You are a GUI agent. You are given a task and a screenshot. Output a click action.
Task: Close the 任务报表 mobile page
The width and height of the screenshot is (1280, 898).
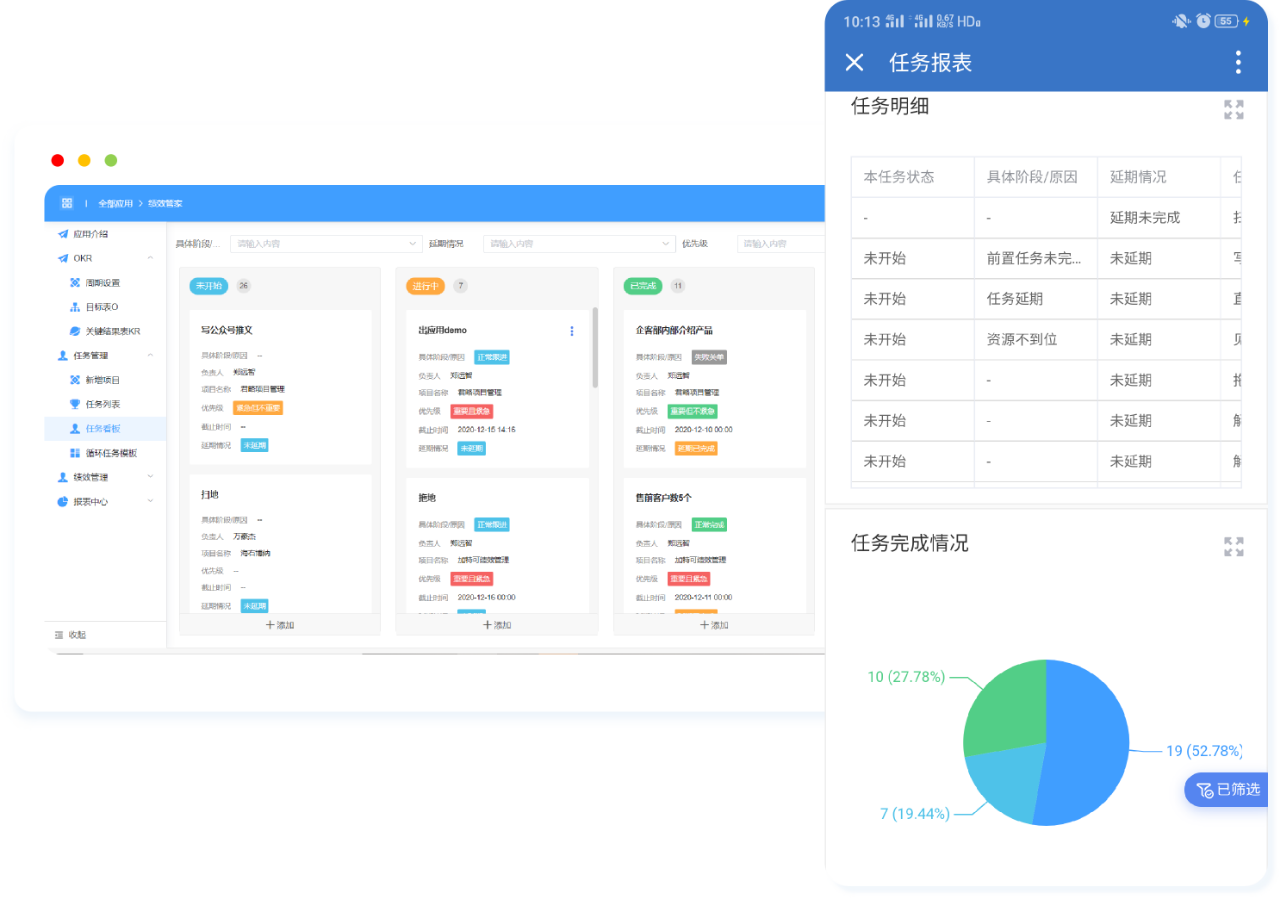pos(854,62)
